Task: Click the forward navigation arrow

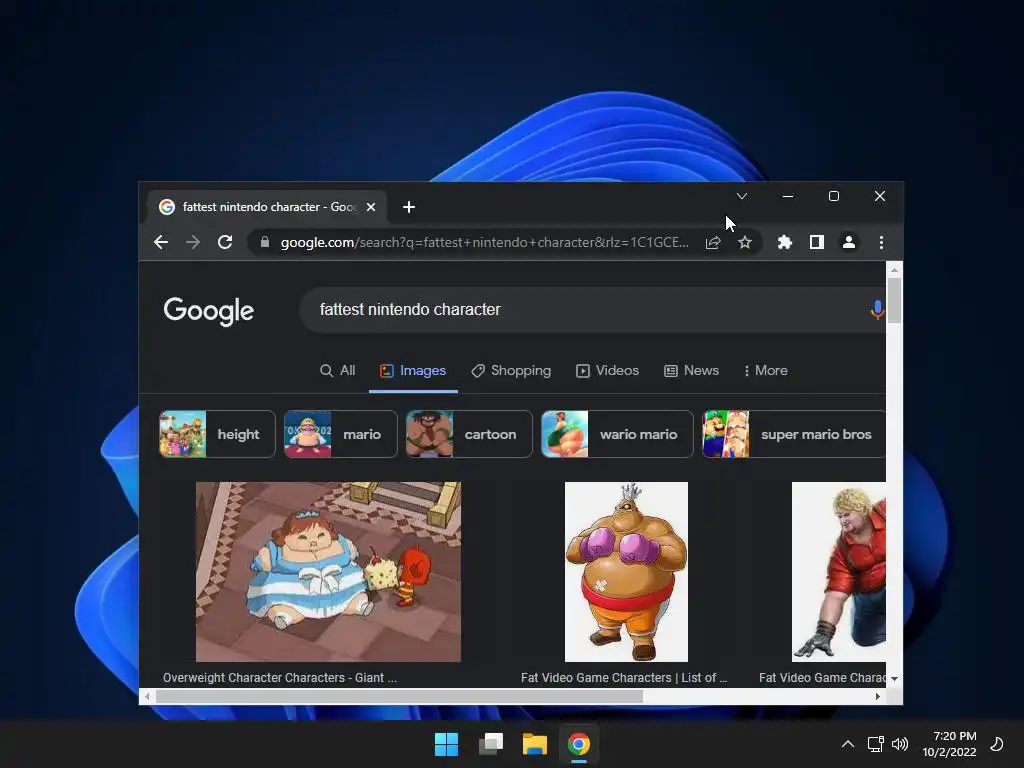Action: tap(193, 242)
